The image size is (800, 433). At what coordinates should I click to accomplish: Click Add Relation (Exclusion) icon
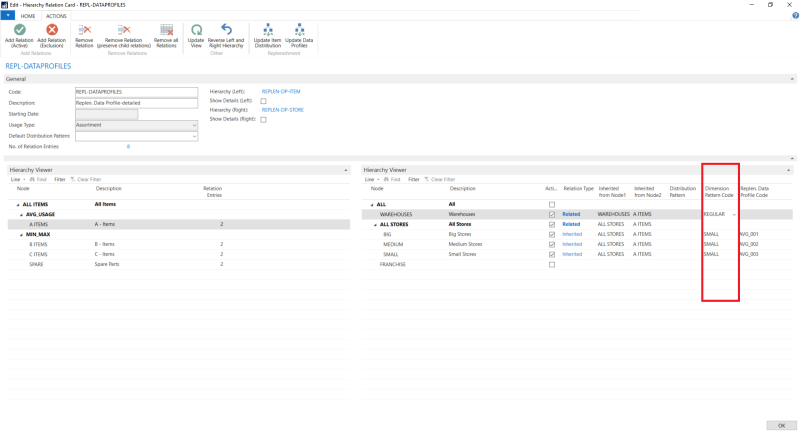(x=52, y=30)
